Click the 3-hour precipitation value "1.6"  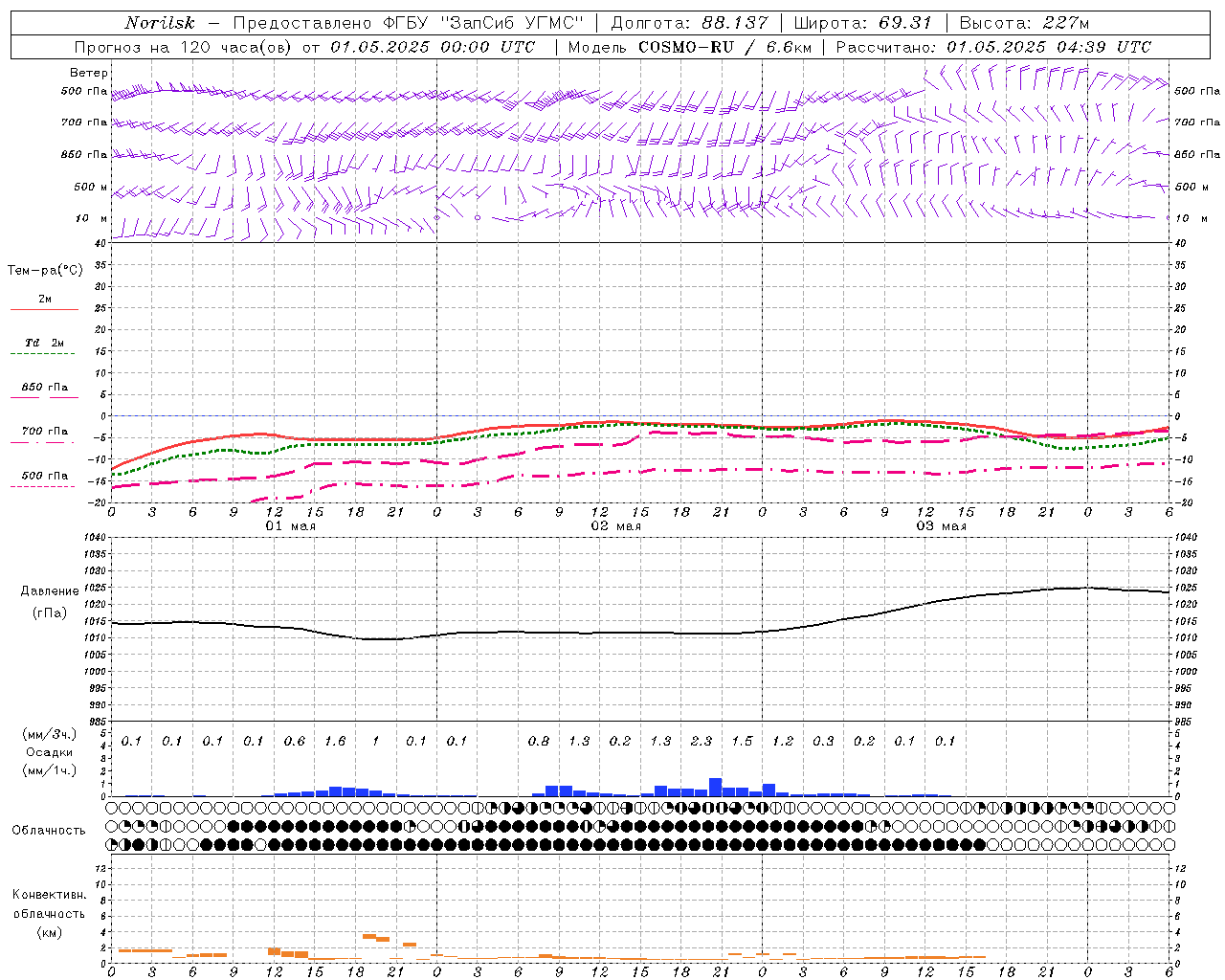coord(335,741)
